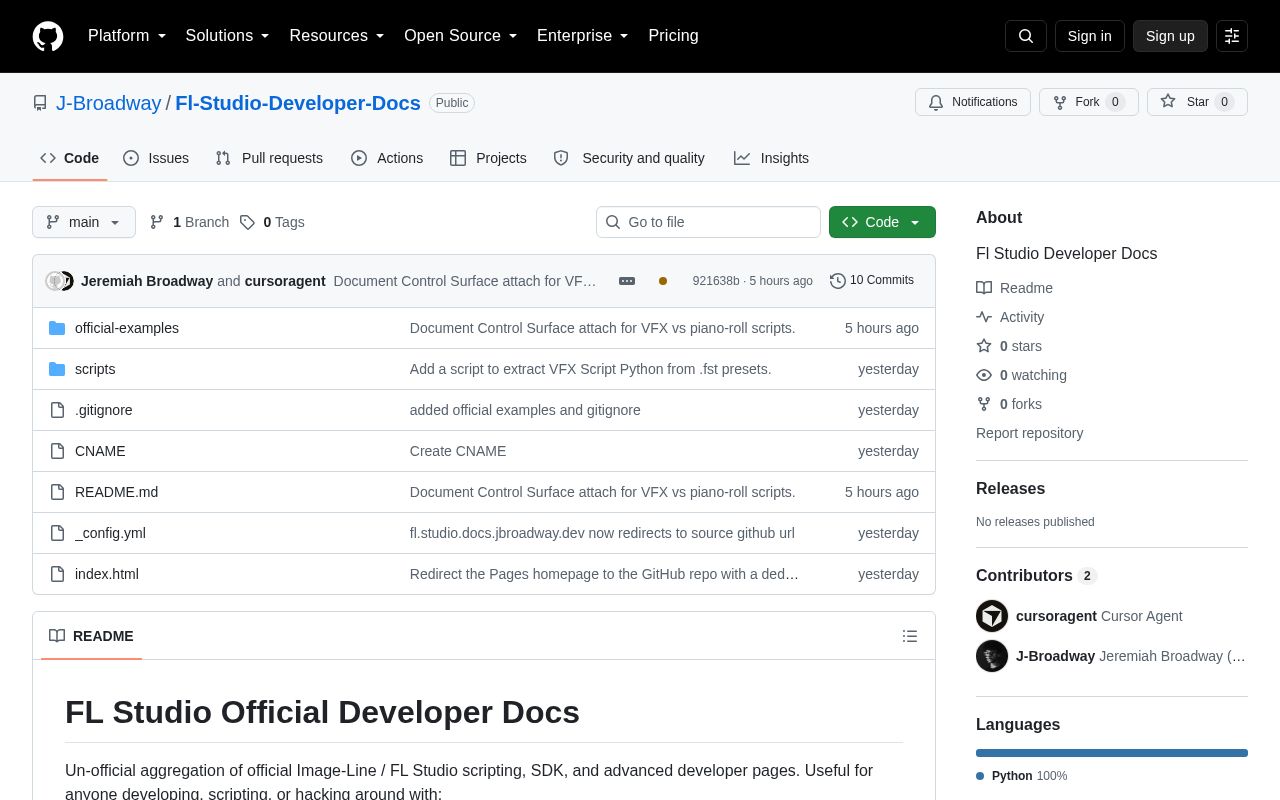
Task: Expand the Solutions menu
Action: (228, 36)
